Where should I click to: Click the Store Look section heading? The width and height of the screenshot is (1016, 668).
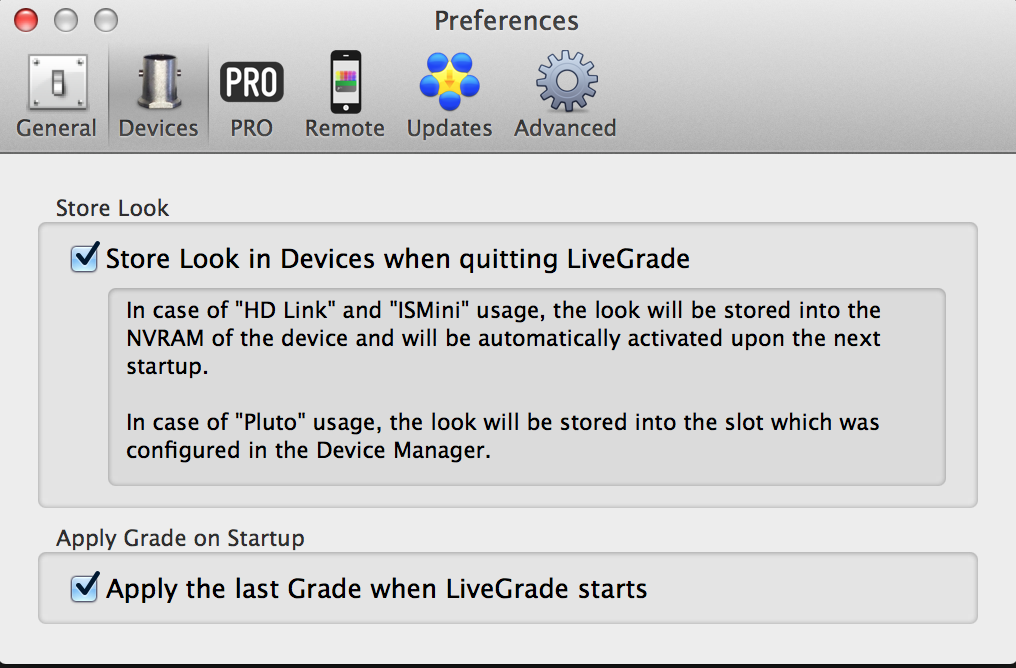(x=111, y=208)
